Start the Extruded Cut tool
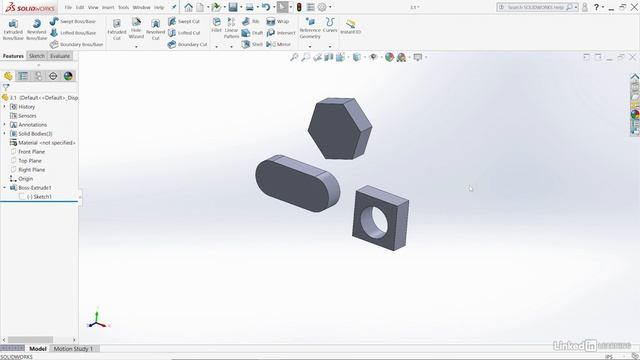The image size is (640, 360). [x=117, y=29]
